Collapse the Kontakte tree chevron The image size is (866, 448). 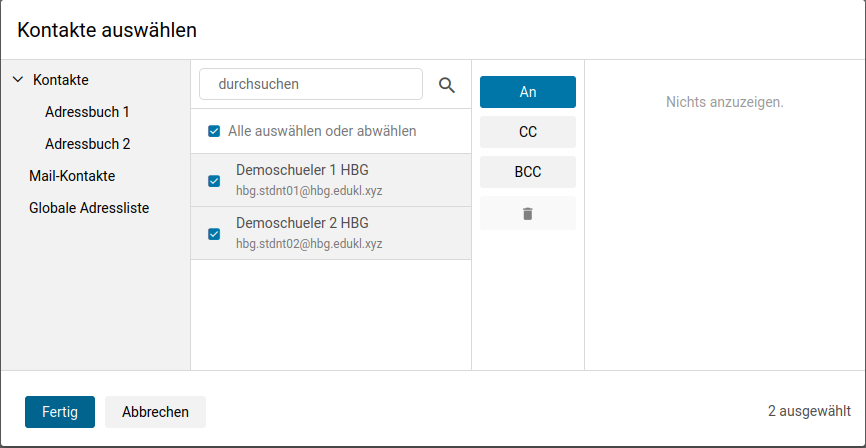[x=18, y=80]
